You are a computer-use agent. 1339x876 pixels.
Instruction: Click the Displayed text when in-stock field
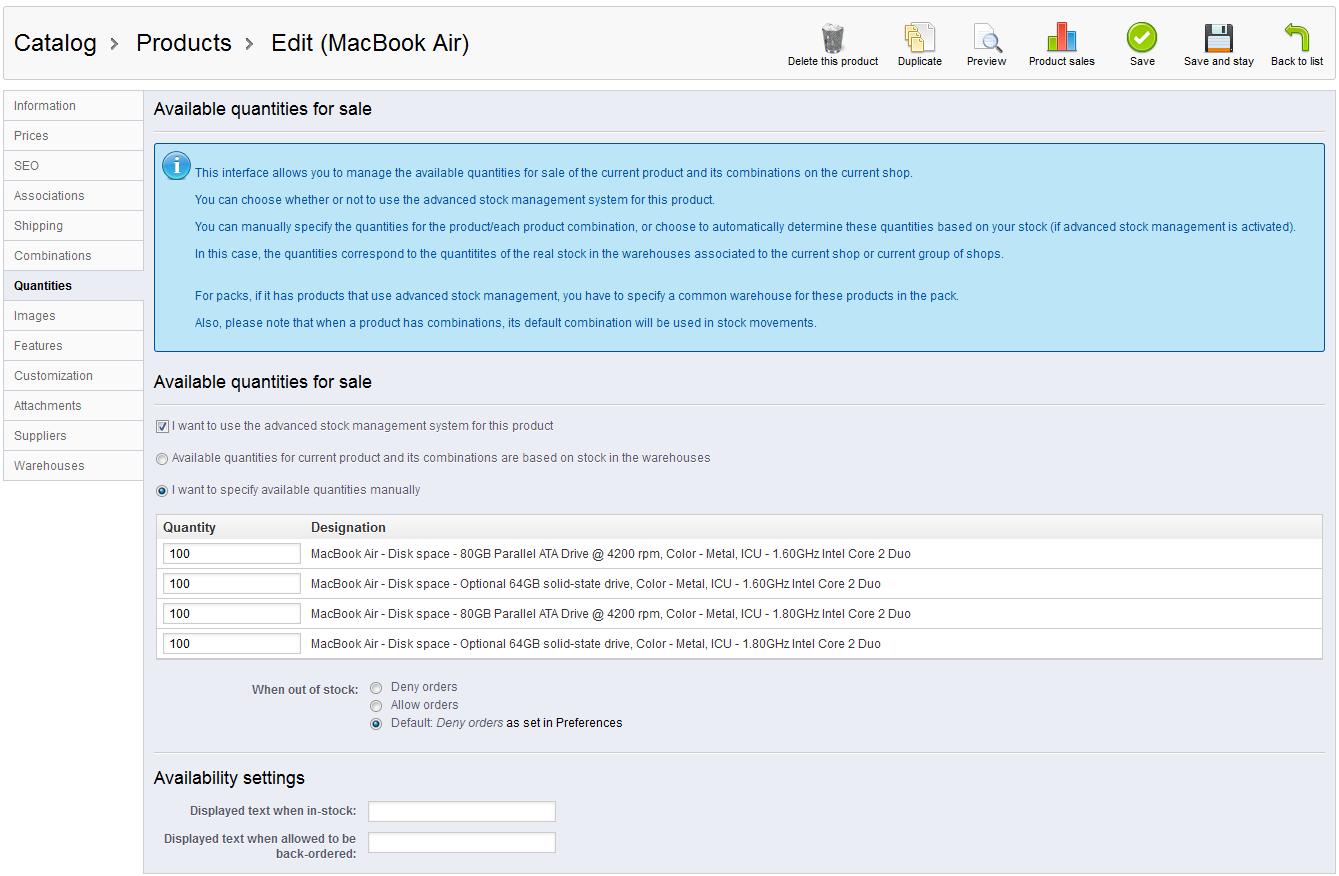click(462, 811)
